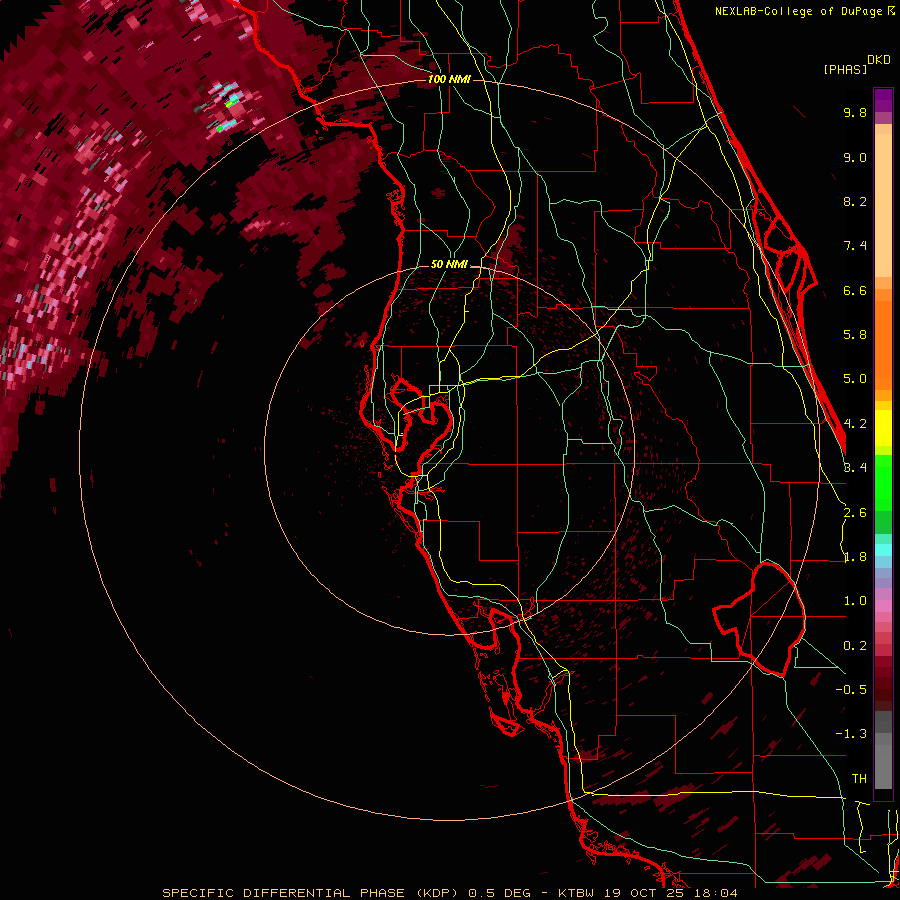The height and width of the screenshot is (900, 900).
Task: Click the [PHAS] units label
Action: point(845,70)
